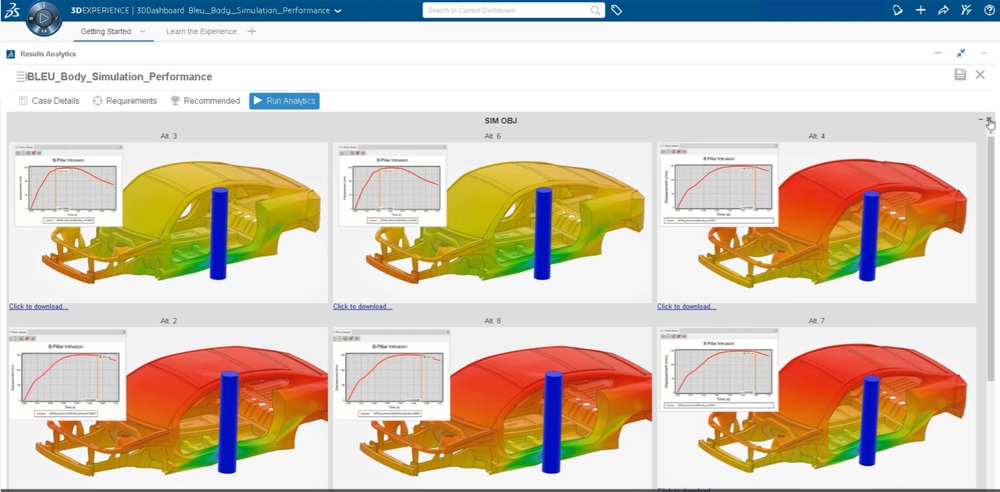The image size is (1000, 492).
Task: Click the Alt. 3 label
Action: coord(168,137)
